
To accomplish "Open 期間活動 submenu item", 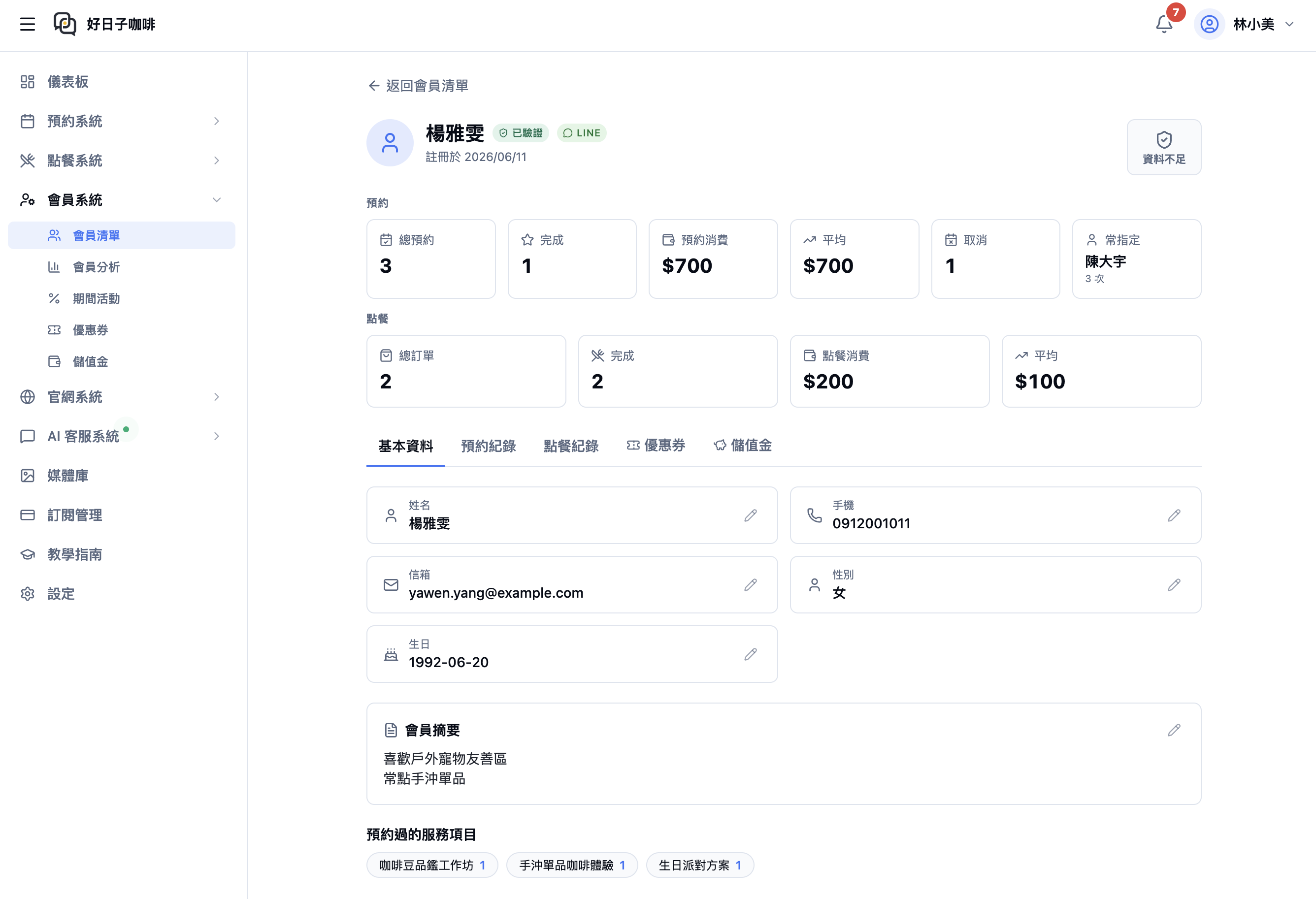I will (x=122, y=298).
